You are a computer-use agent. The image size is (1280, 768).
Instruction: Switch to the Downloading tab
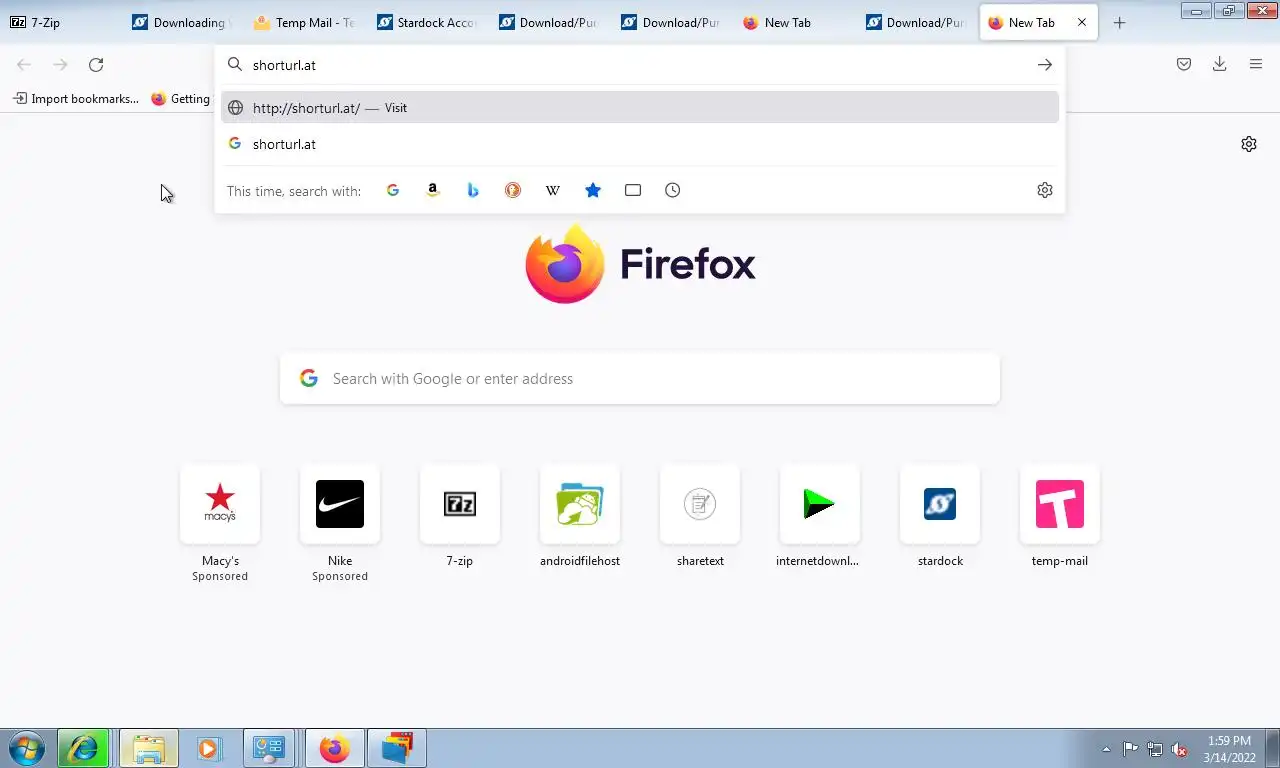pyautogui.click(x=183, y=23)
